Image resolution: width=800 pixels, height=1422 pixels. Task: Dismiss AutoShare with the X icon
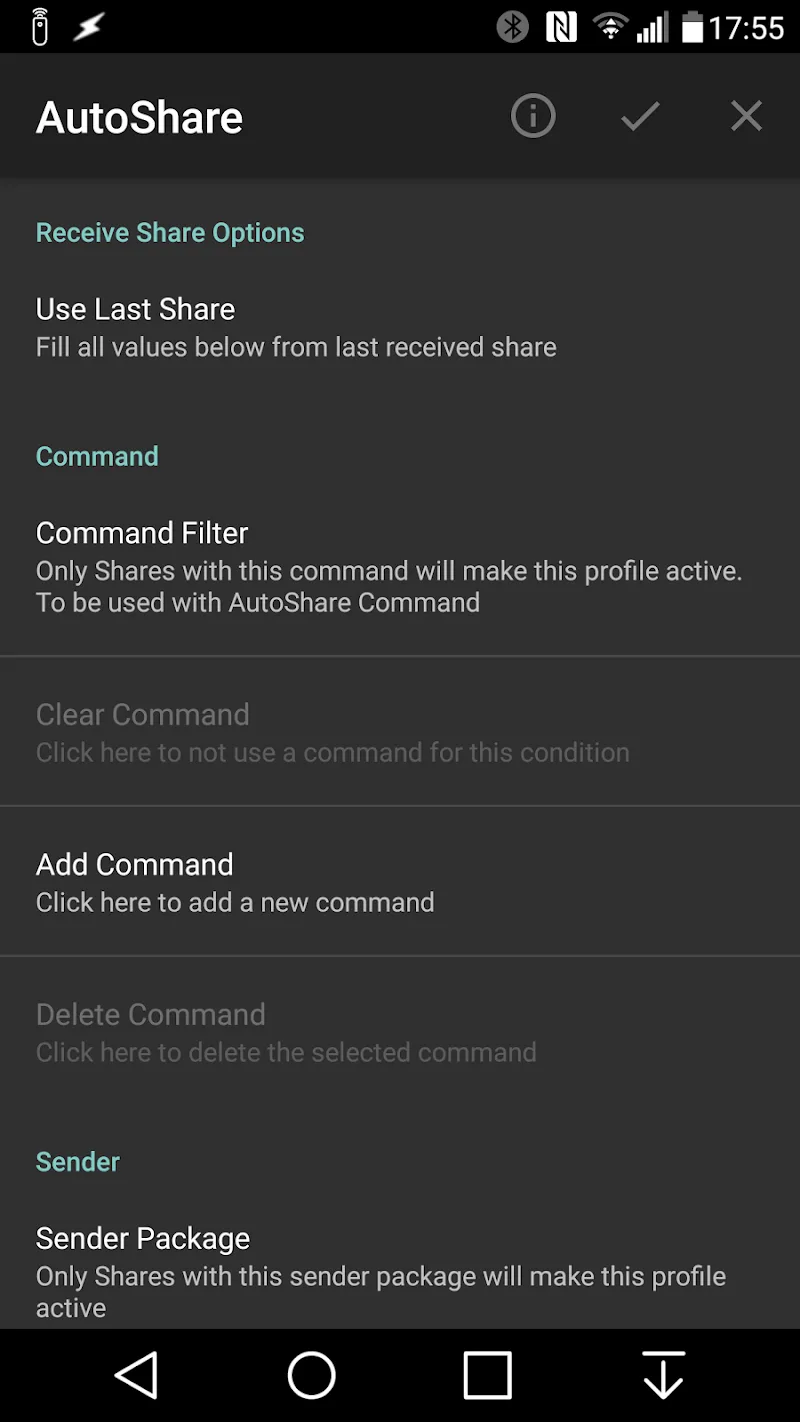[x=746, y=116]
